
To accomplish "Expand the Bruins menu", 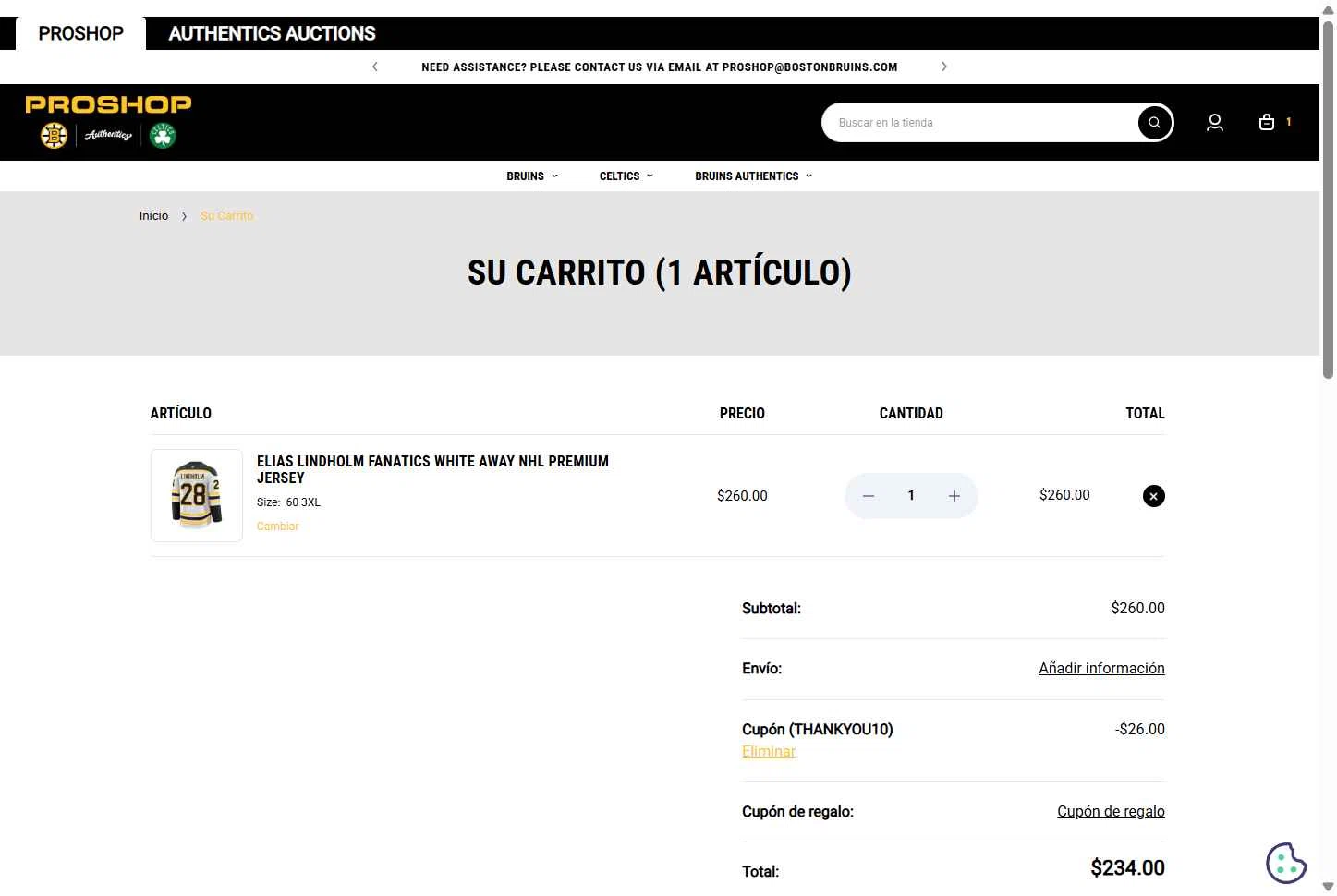I will pyautogui.click(x=532, y=176).
